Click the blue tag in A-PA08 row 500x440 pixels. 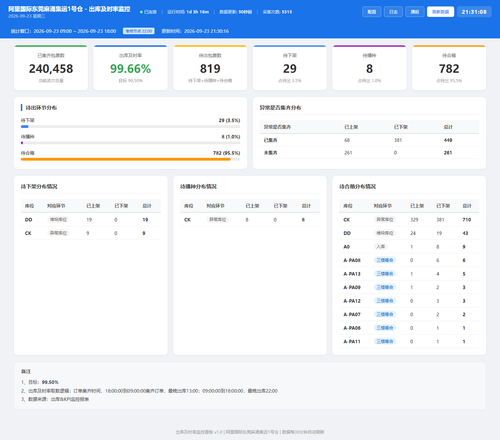pos(385,260)
